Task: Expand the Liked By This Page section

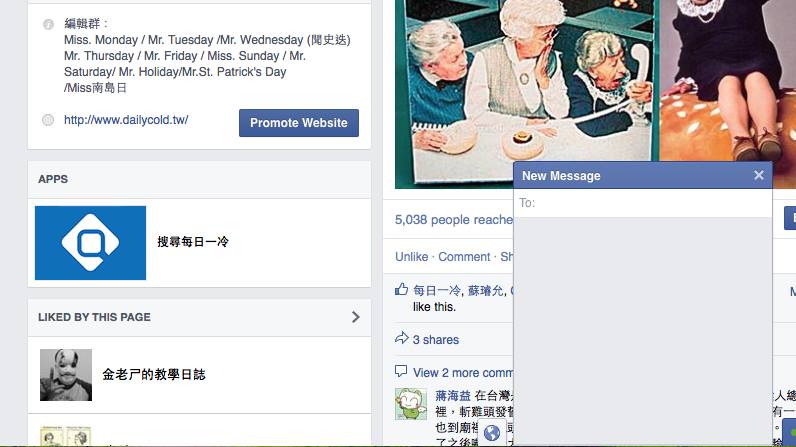Action: click(355, 317)
